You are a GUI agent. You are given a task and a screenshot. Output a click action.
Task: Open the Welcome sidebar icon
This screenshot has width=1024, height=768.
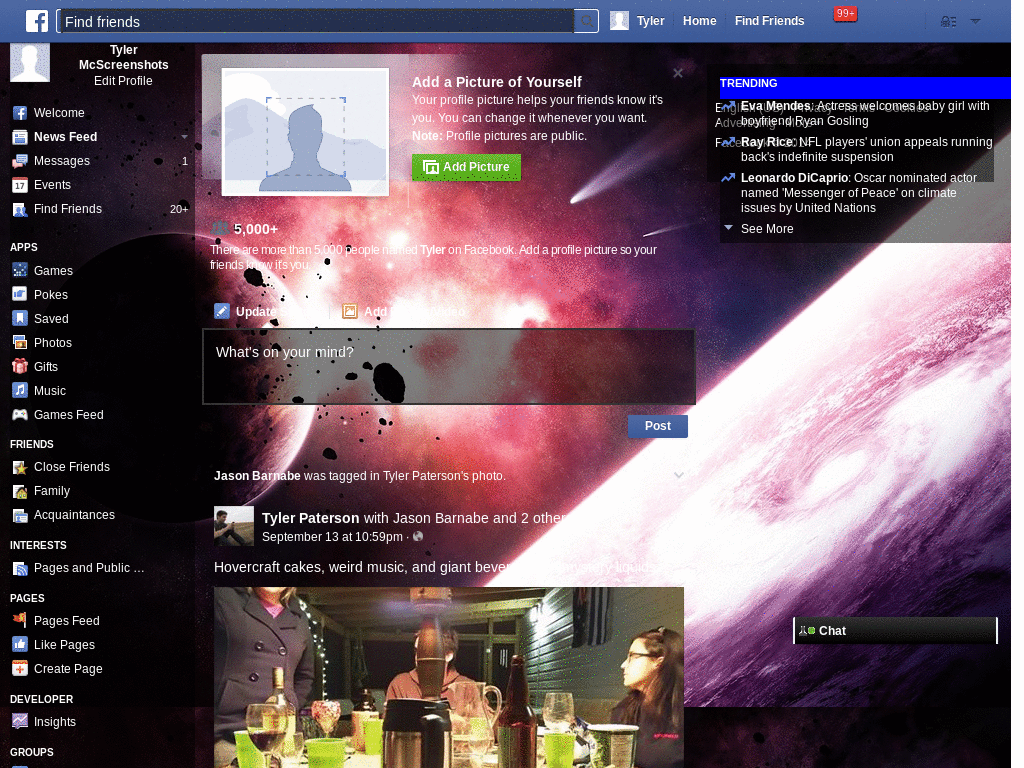pyautogui.click(x=20, y=113)
